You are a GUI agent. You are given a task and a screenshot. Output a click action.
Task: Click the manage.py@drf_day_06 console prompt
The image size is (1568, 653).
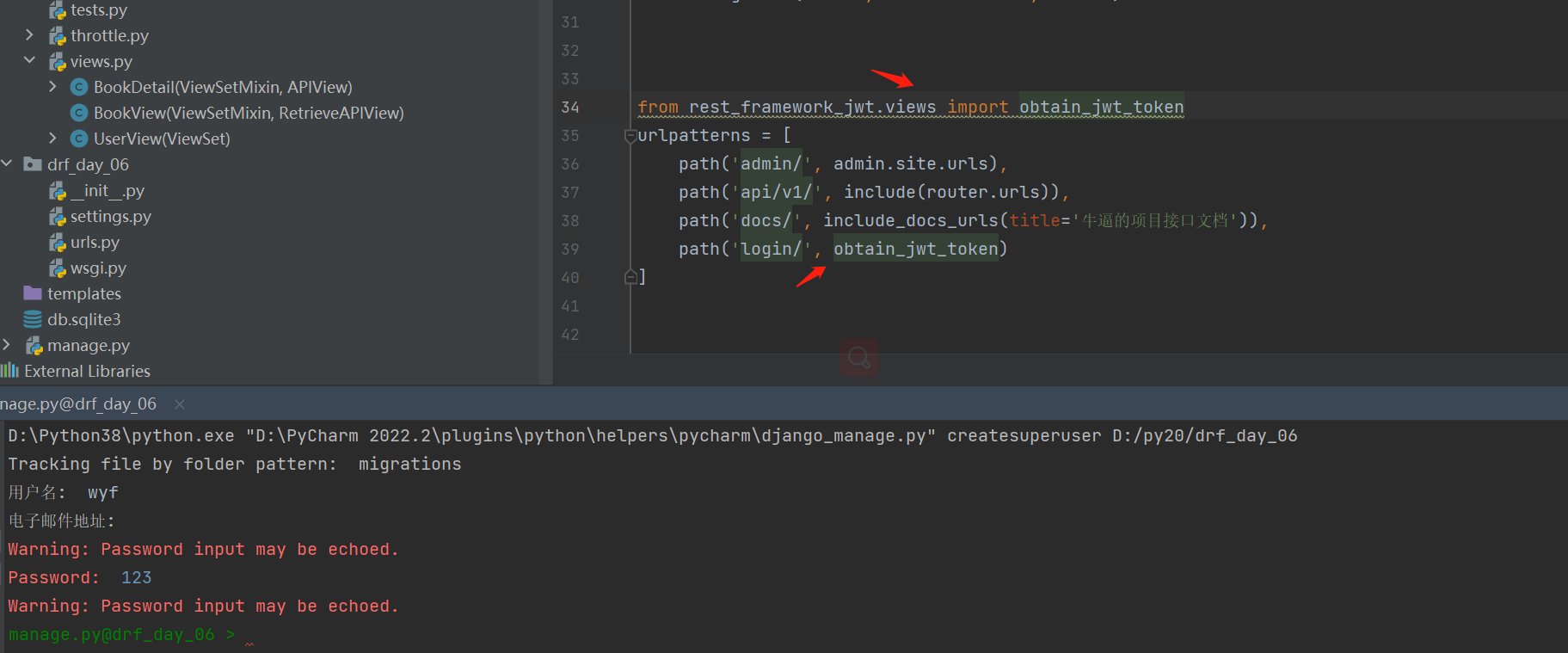122,635
